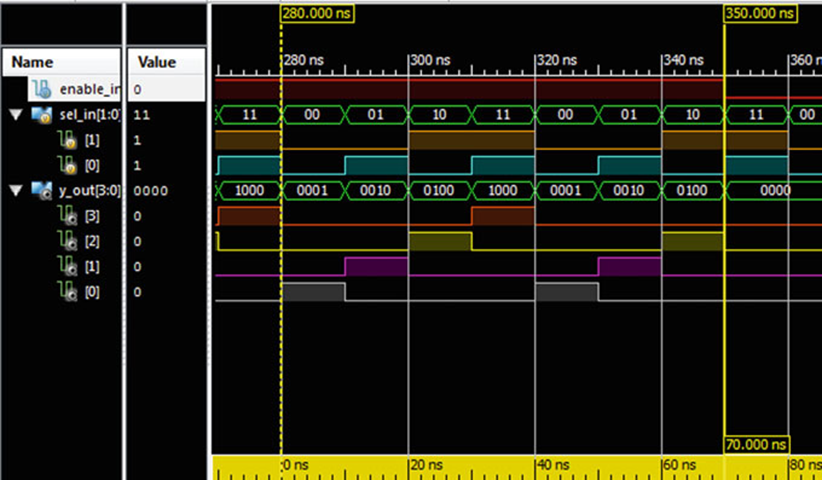Click value 0 of y_out bit [3]
The height and width of the screenshot is (480, 822).
[x=137, y=216]
